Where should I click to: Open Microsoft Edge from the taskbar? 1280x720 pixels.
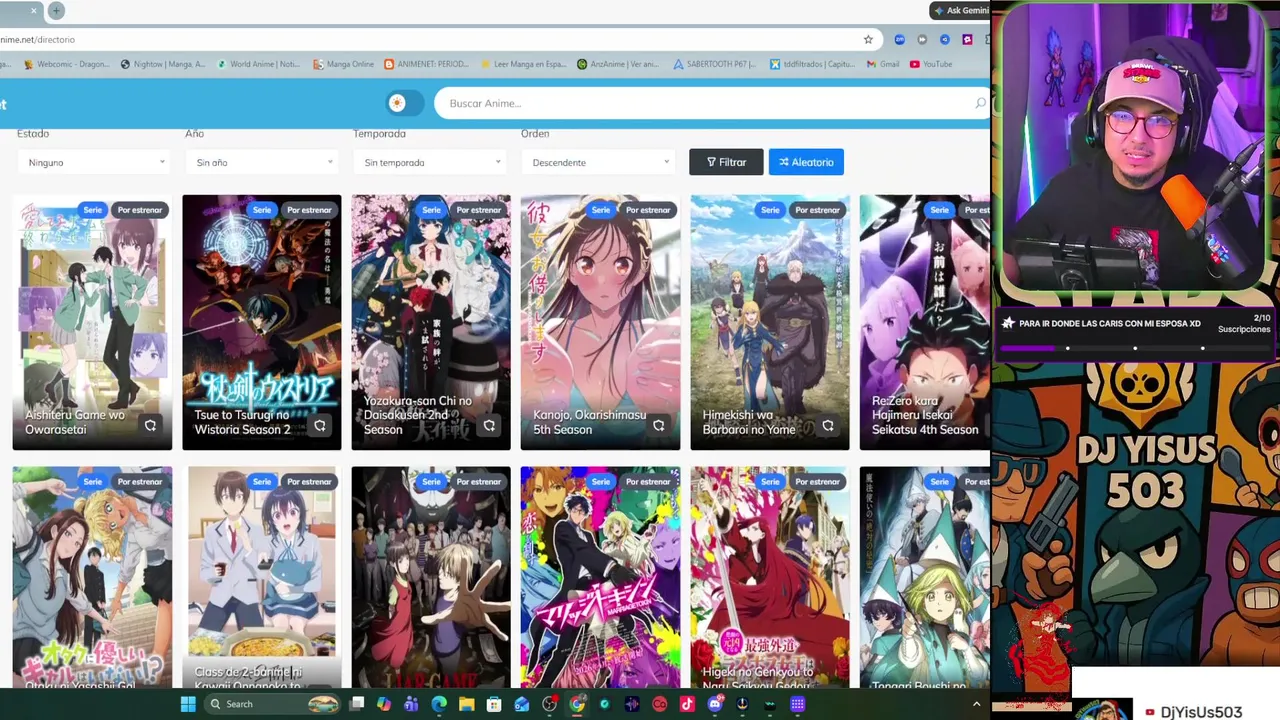coord(439,704)
